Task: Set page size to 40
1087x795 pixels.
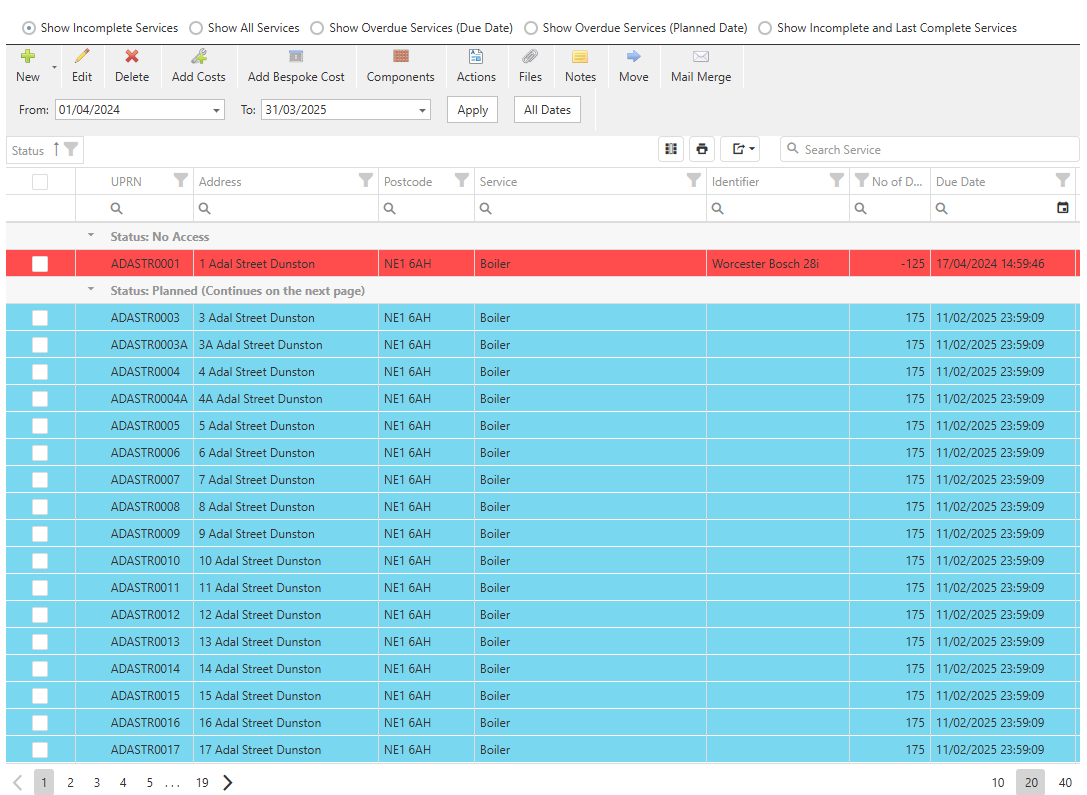Action: pyautogui.click(x=1065, y=783)
